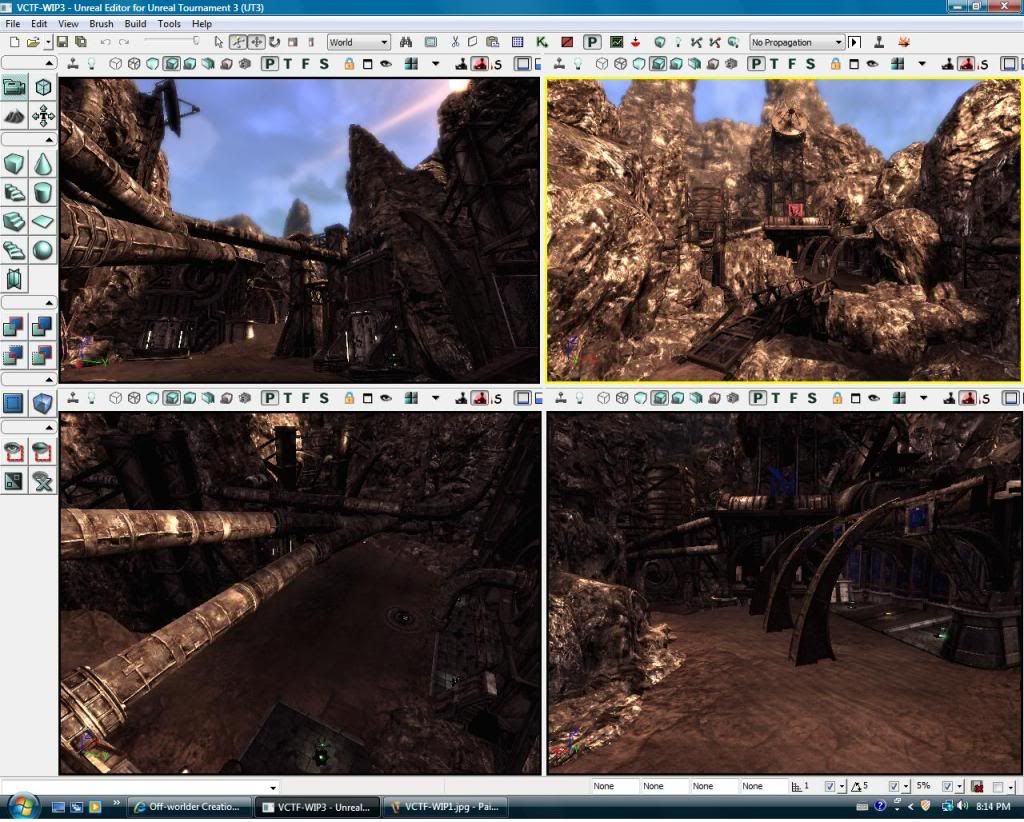The height and width of the screenshot is (822, 1024).
Task: Open the Tools menu
Action: click(x=169, y=24)
